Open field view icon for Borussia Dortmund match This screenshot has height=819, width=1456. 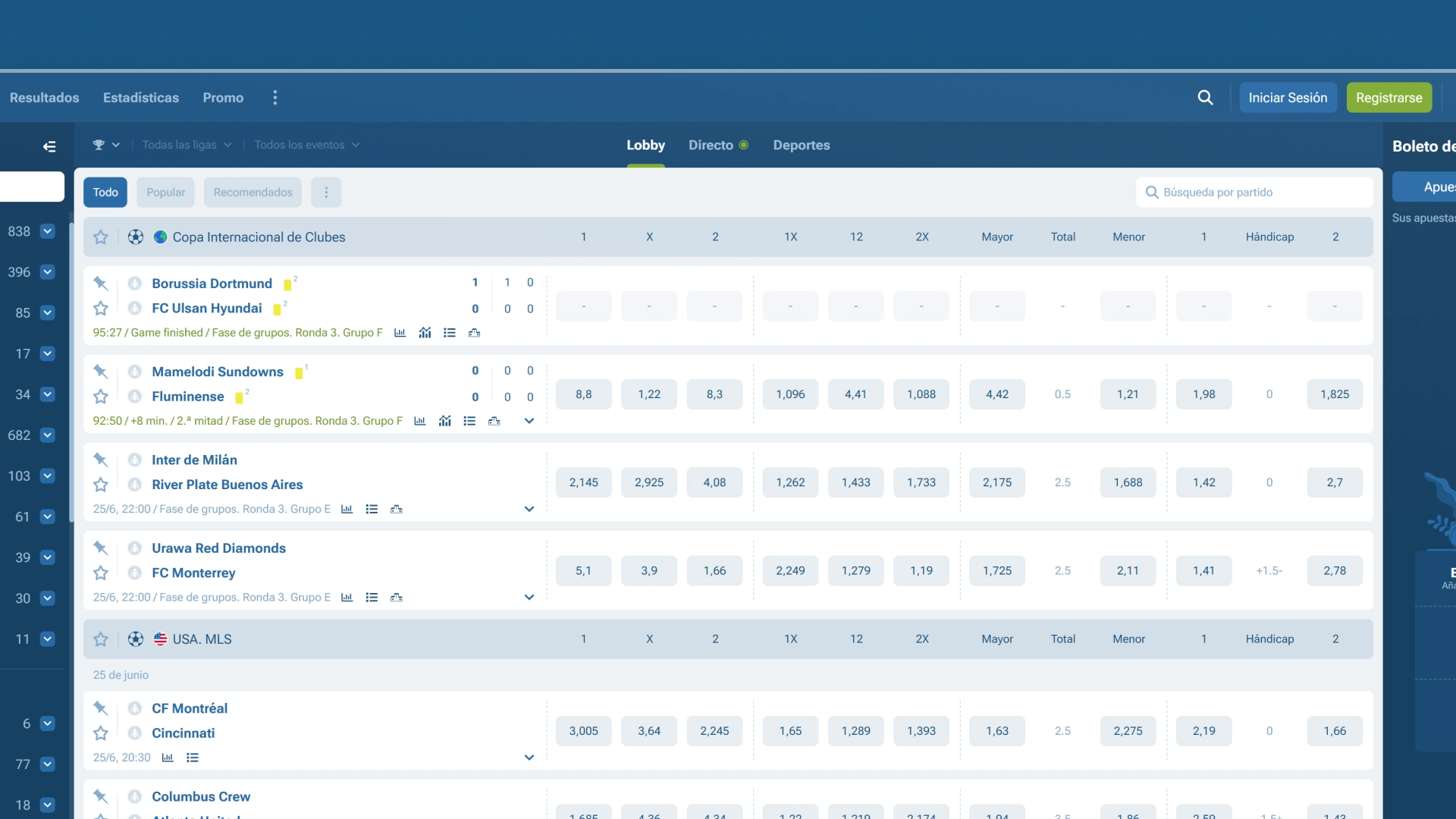click(x=475, y=333)
